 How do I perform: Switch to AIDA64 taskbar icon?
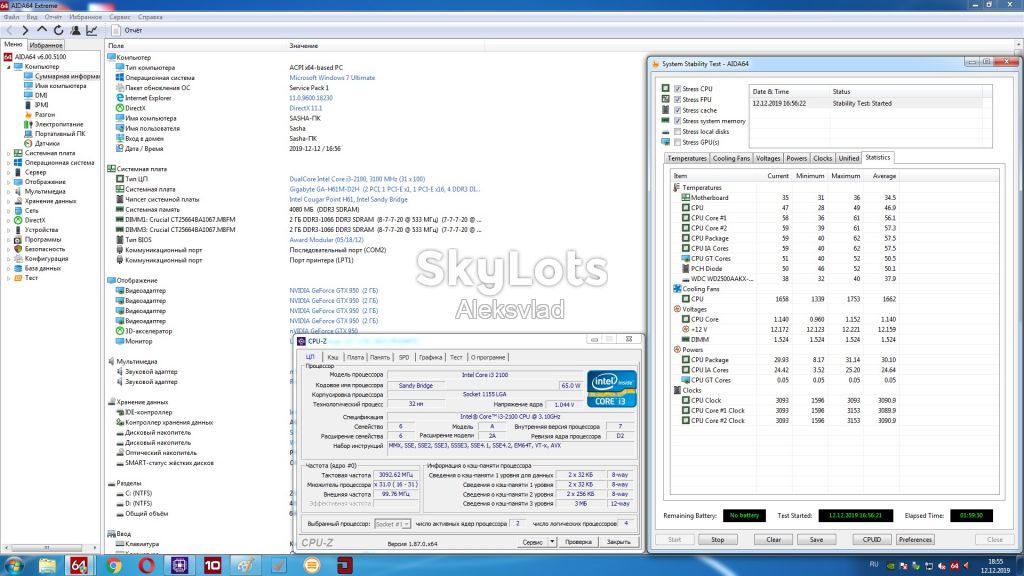click(78, 565)
